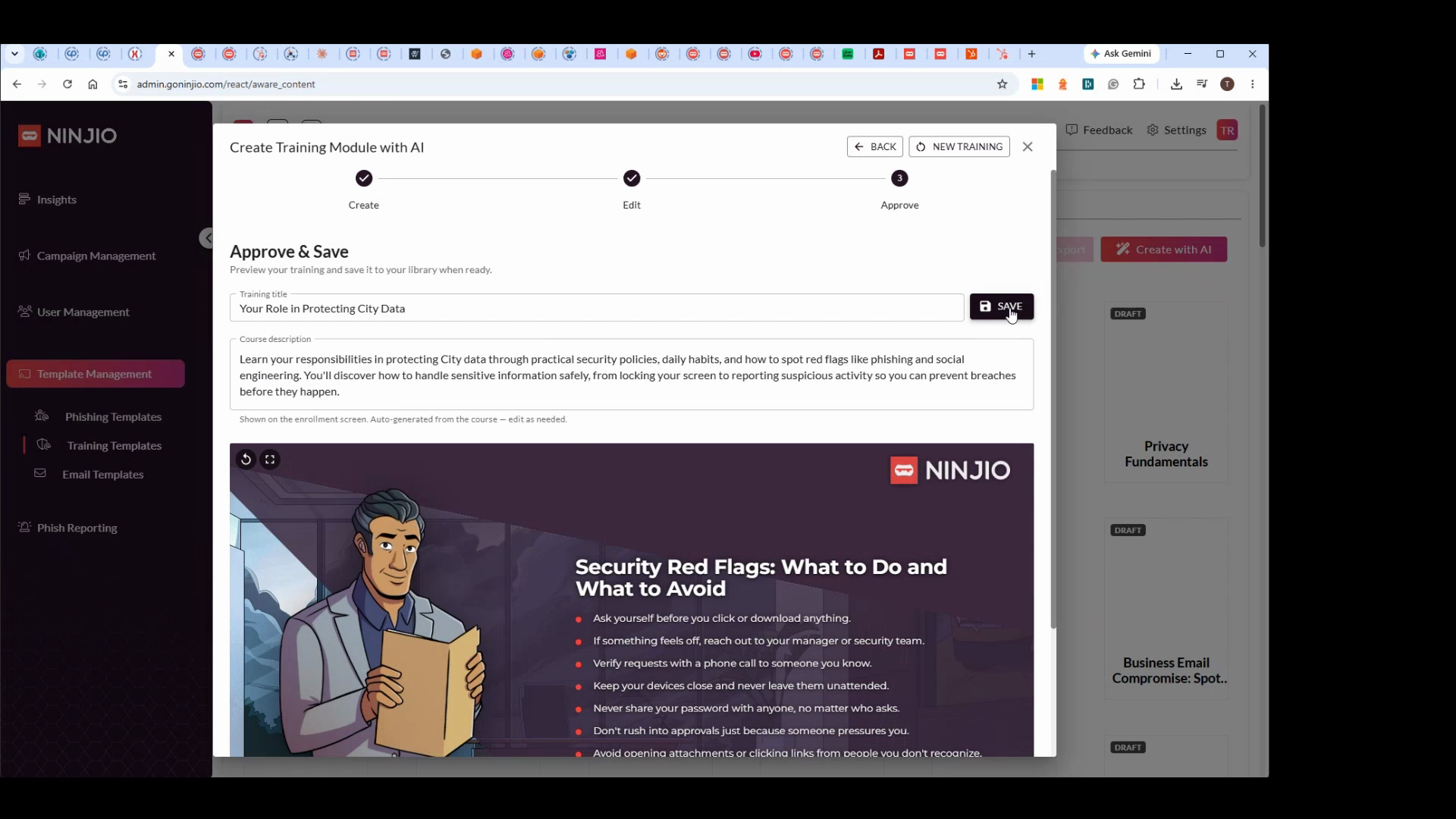Image resolution: width=1456 pixels, height=819 pixels.
Task: Click the Save button with disk icon
Action: pyautogui.click(x=1001, y=306)
